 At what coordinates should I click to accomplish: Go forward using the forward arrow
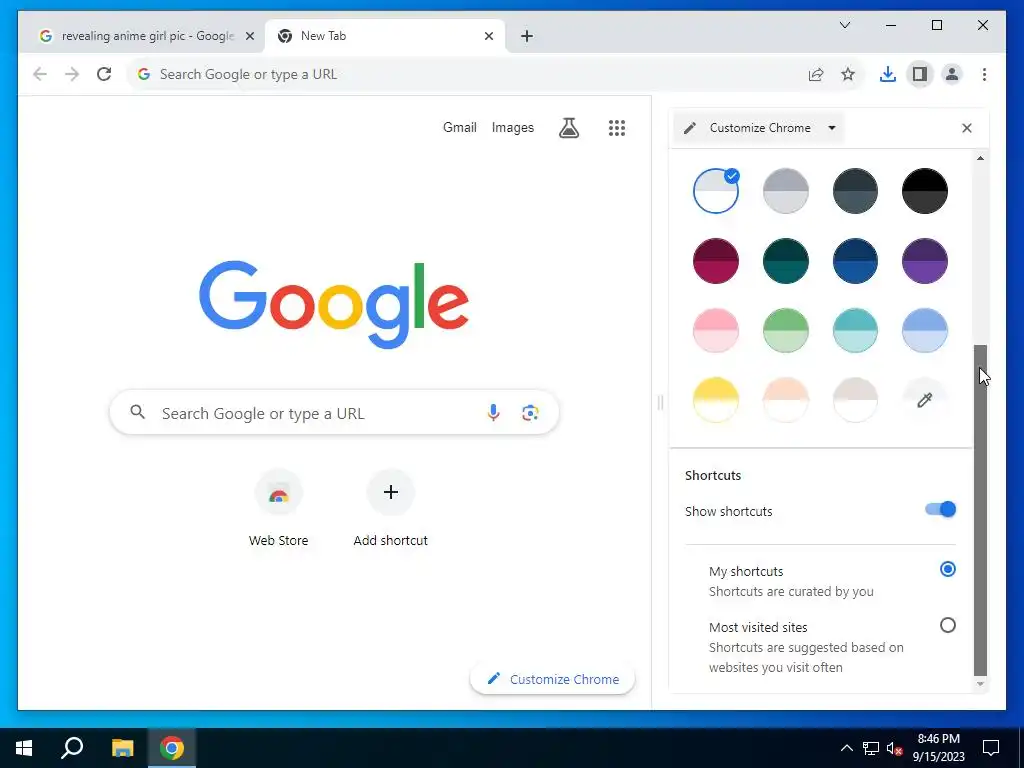72,74
